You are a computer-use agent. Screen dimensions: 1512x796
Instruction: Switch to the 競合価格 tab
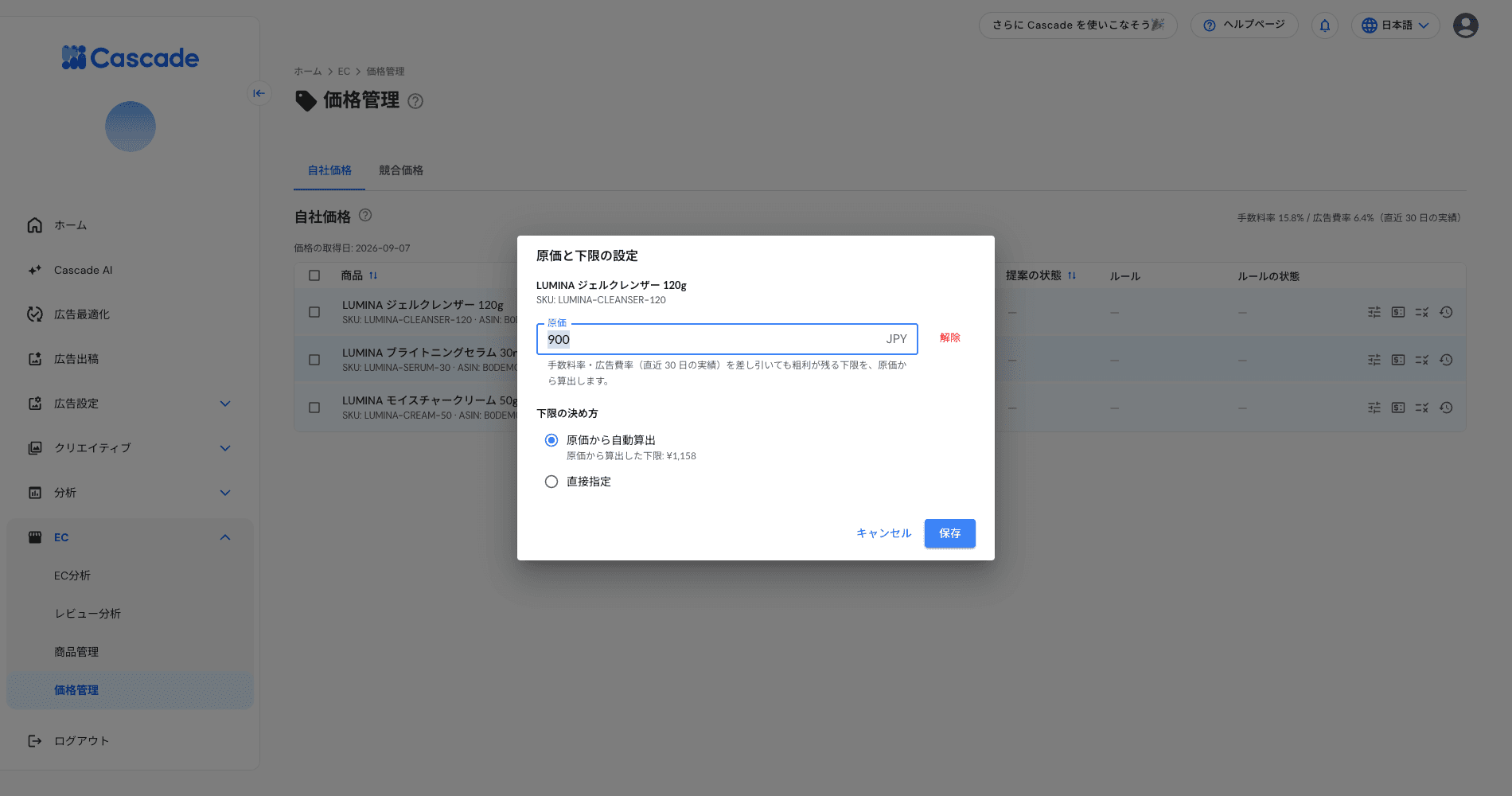tap(401, 170)
